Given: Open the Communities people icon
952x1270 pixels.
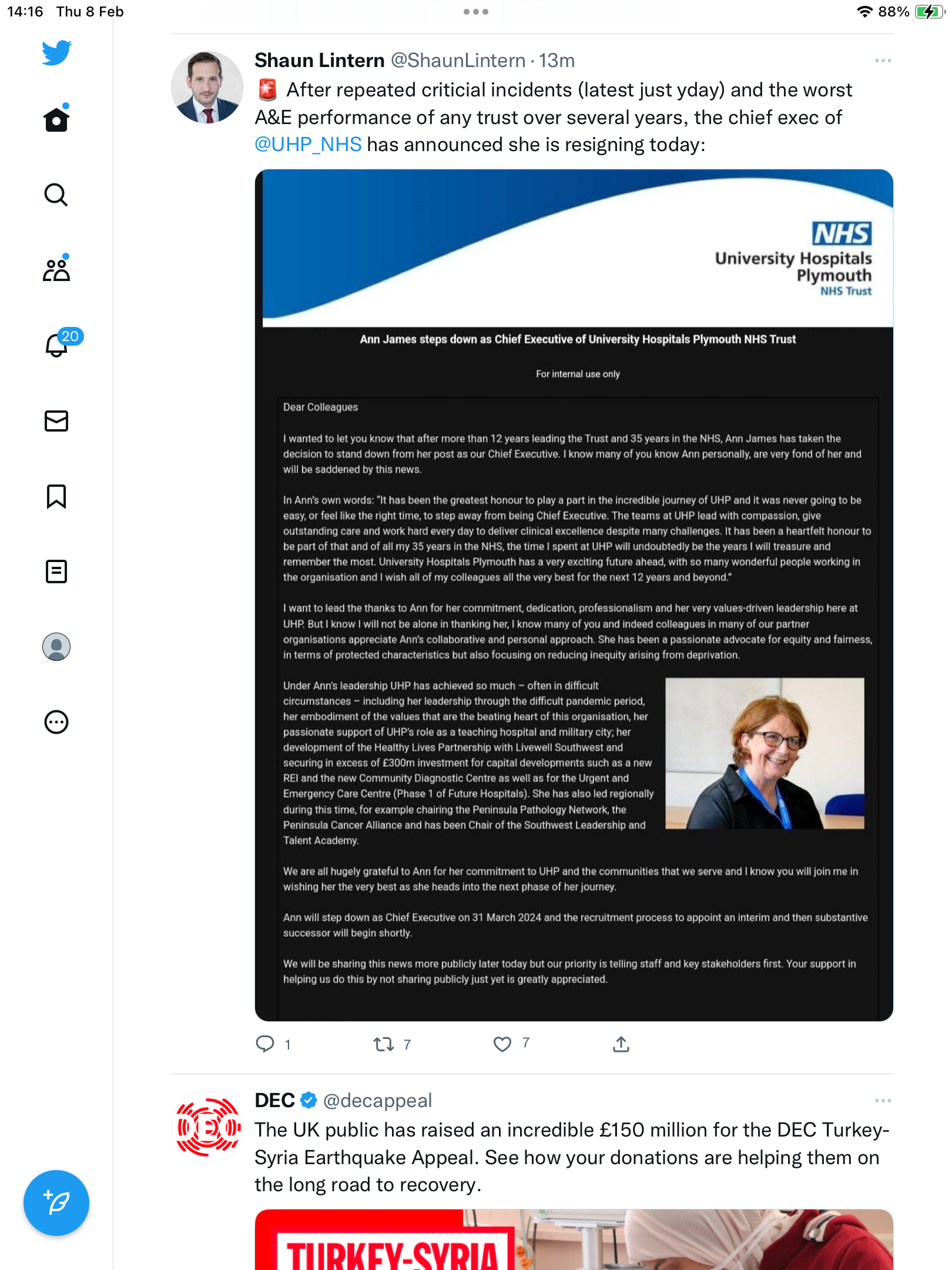Looking at the screenshot, I should coord(56,270).
